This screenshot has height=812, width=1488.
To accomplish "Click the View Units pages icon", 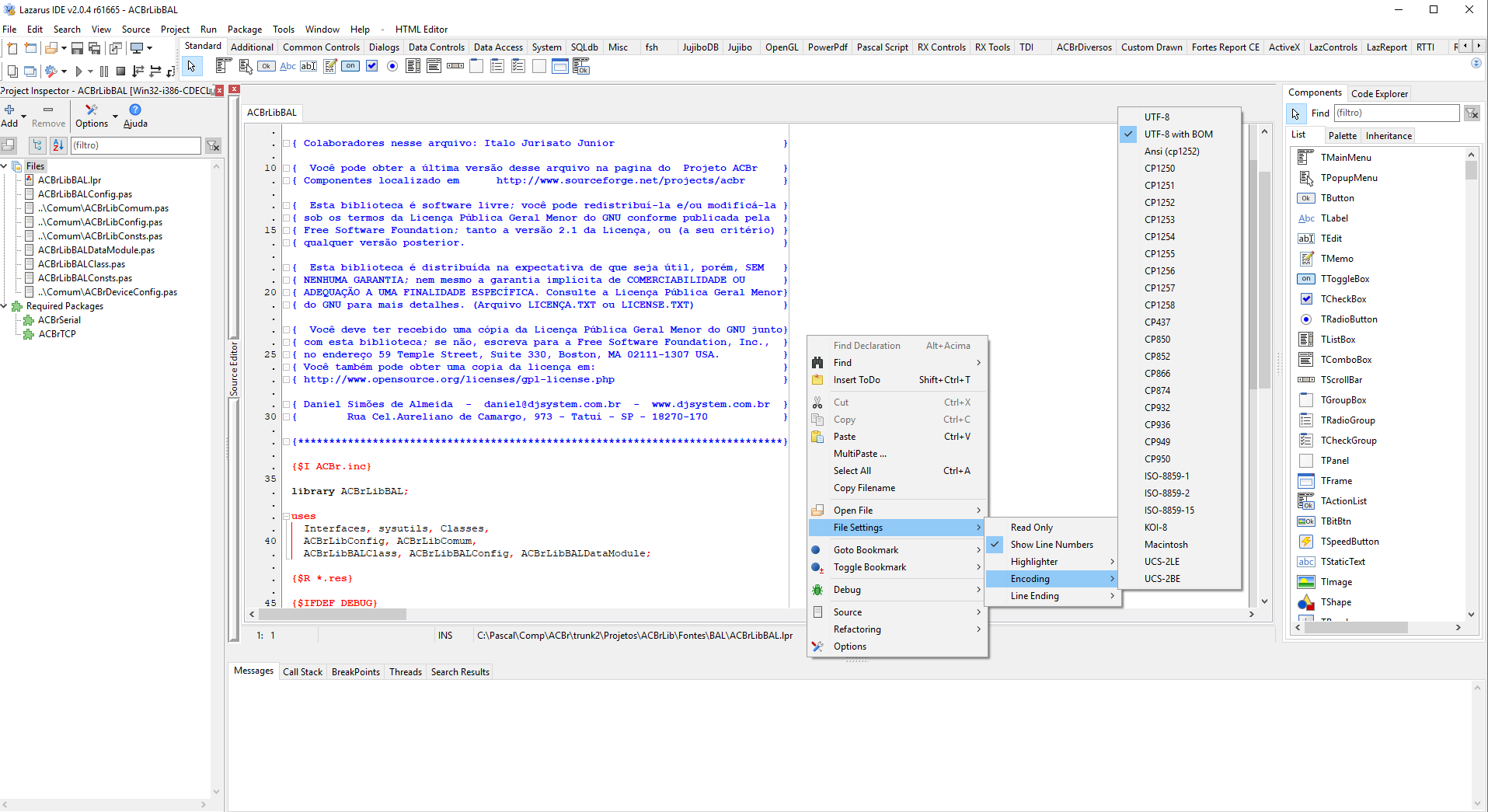I will point(12,71).
